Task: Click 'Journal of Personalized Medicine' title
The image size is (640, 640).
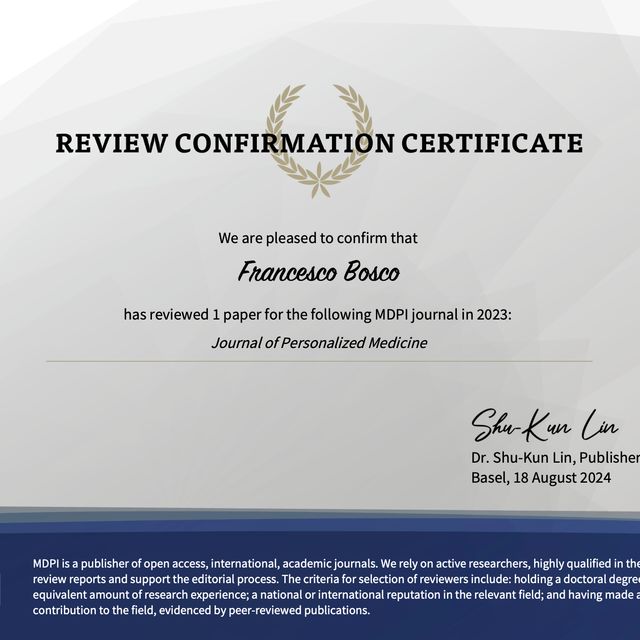Action: [319, 343]
